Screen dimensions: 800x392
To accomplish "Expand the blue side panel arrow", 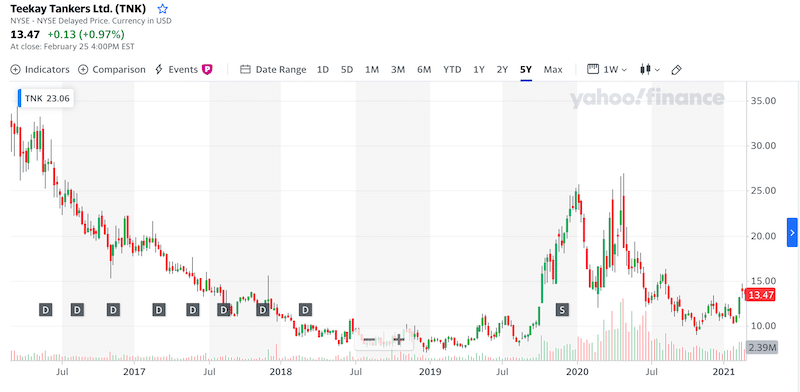I will coord(792,233).
